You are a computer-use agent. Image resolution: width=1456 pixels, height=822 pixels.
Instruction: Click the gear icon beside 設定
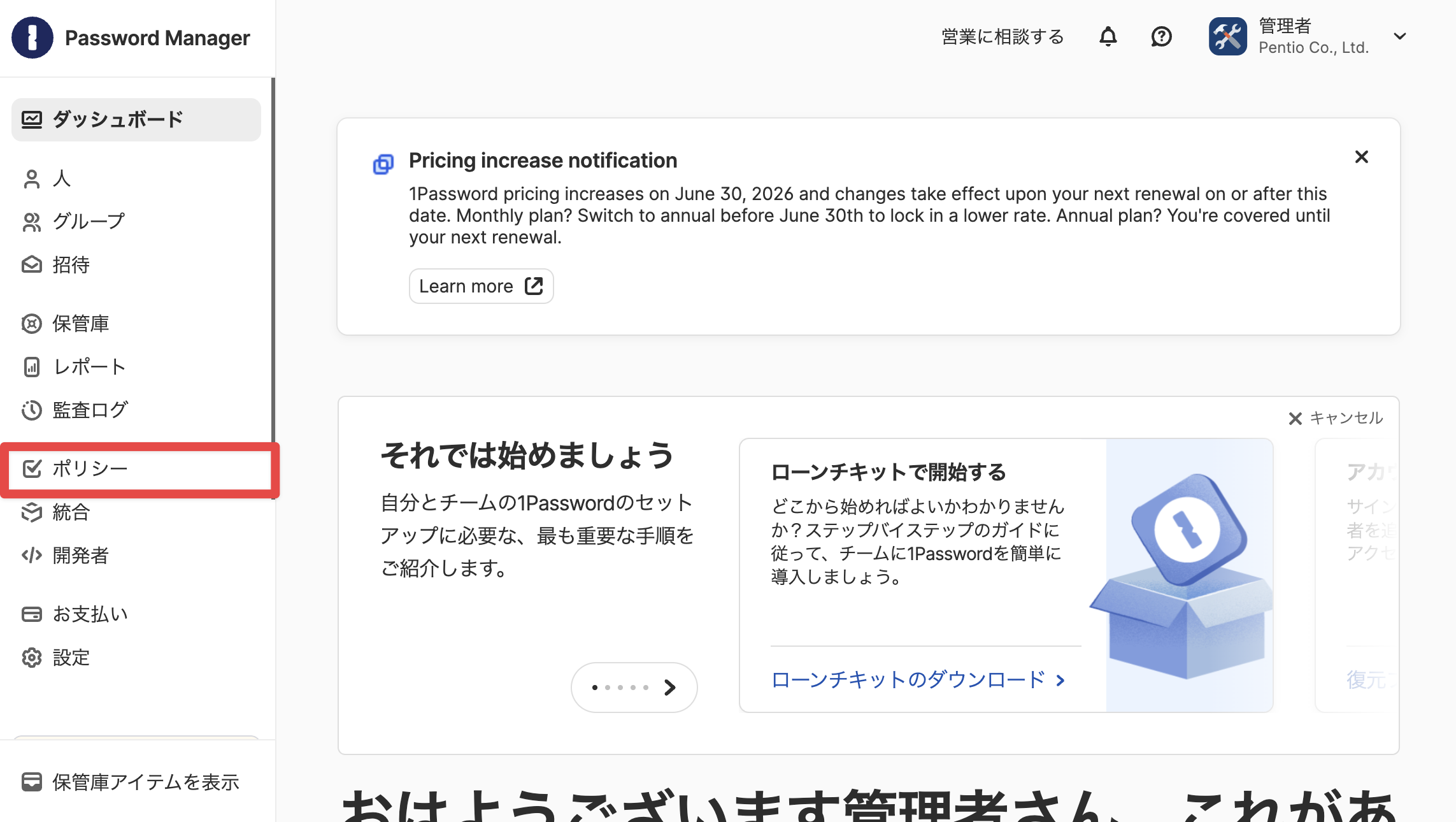coord(31,657)
